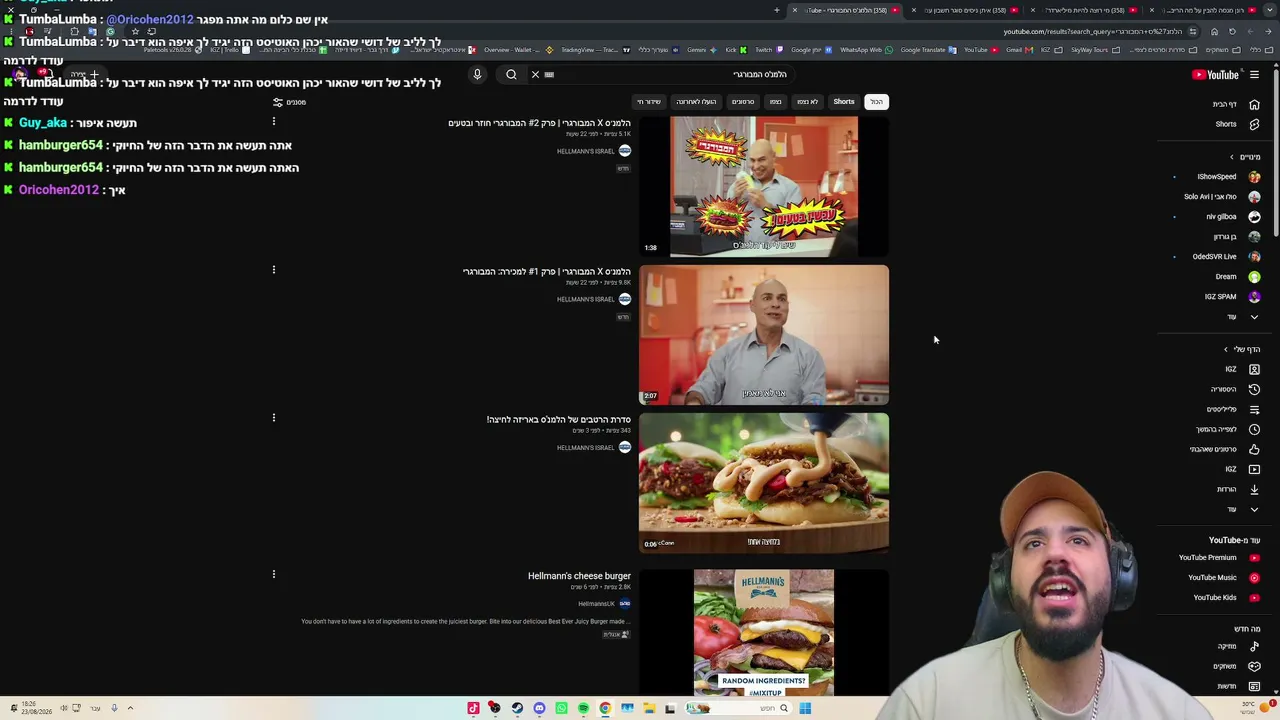Open the Windows Start button
This screenshot has height=720, width=1280.
coord(805,708)
